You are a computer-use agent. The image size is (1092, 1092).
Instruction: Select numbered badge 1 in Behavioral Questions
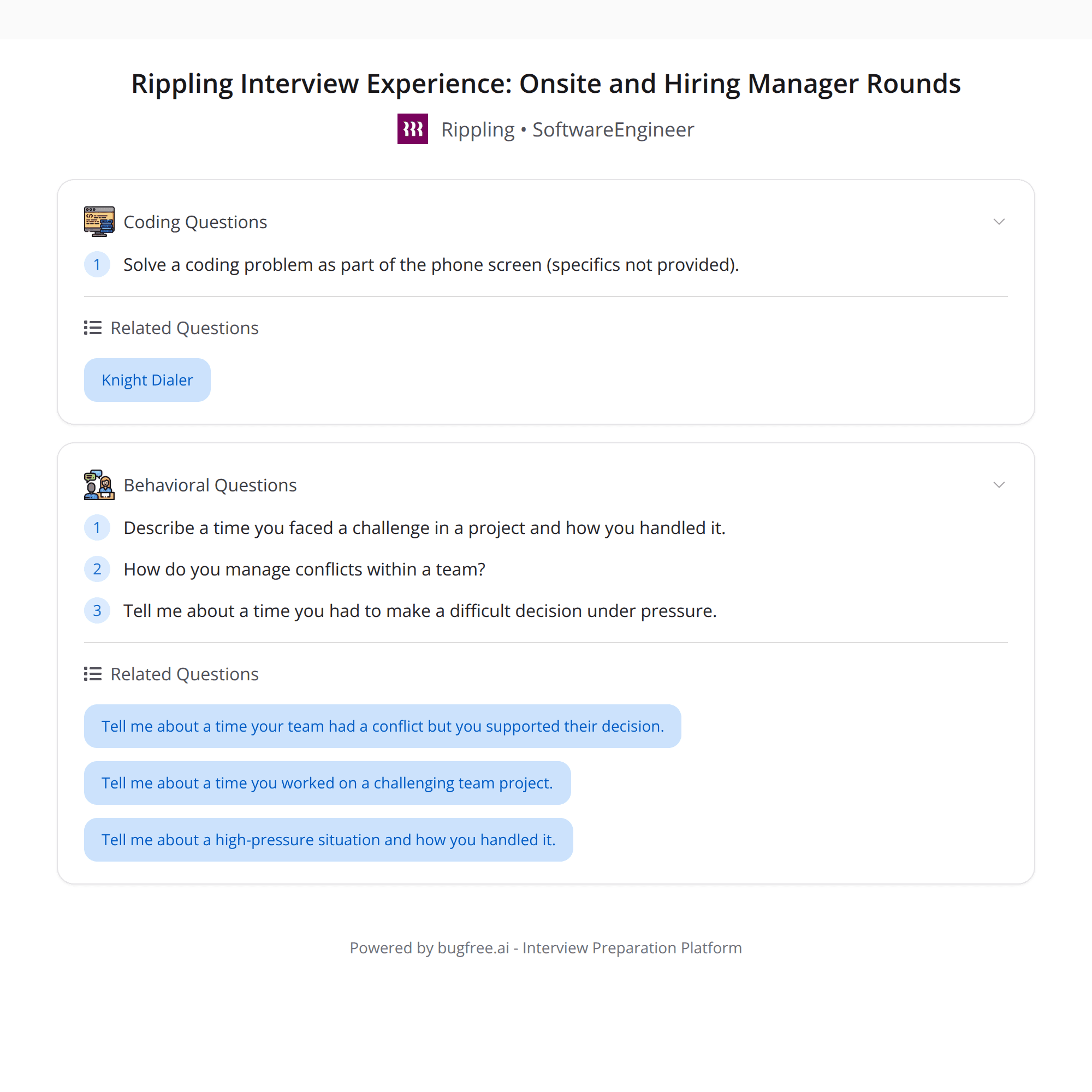click(x=97, y=527)
